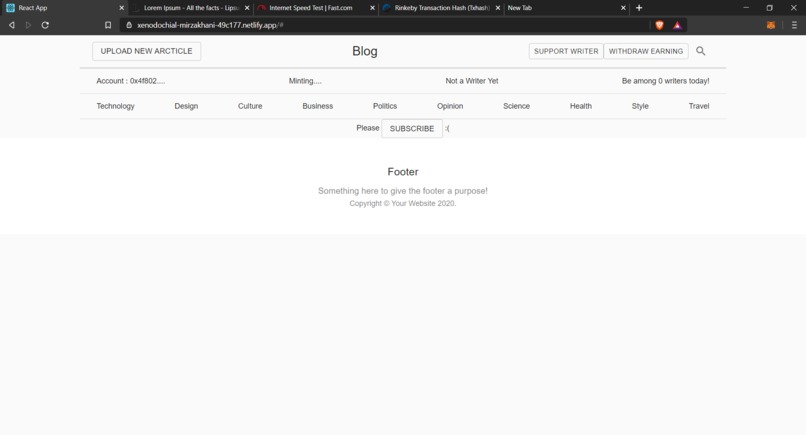This screenshot has width=806, height=435.
Task: Close the Lorem Ipsum tab
Action: coord(247,8)
